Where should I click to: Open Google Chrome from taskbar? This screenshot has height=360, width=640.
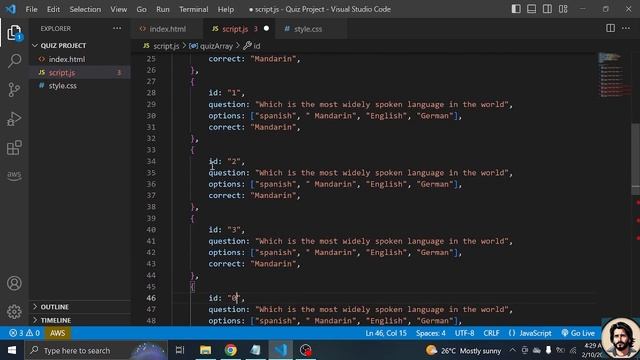[231, 350]
